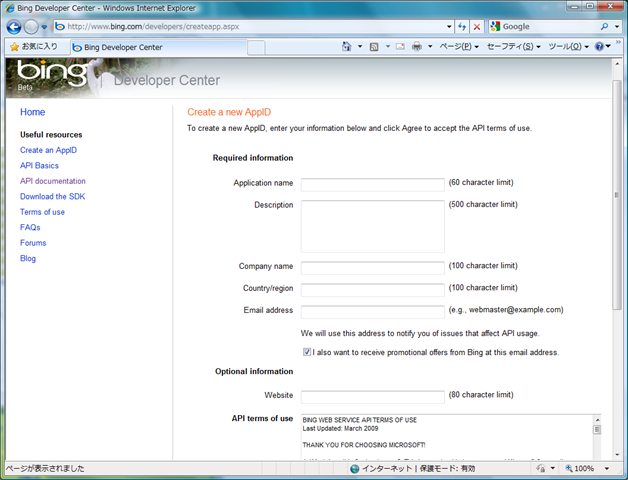Image resolution: width=628 pixels, height=480 pixels.
Task: Click the page scrollbar up arrow
Action: [617, 64]
